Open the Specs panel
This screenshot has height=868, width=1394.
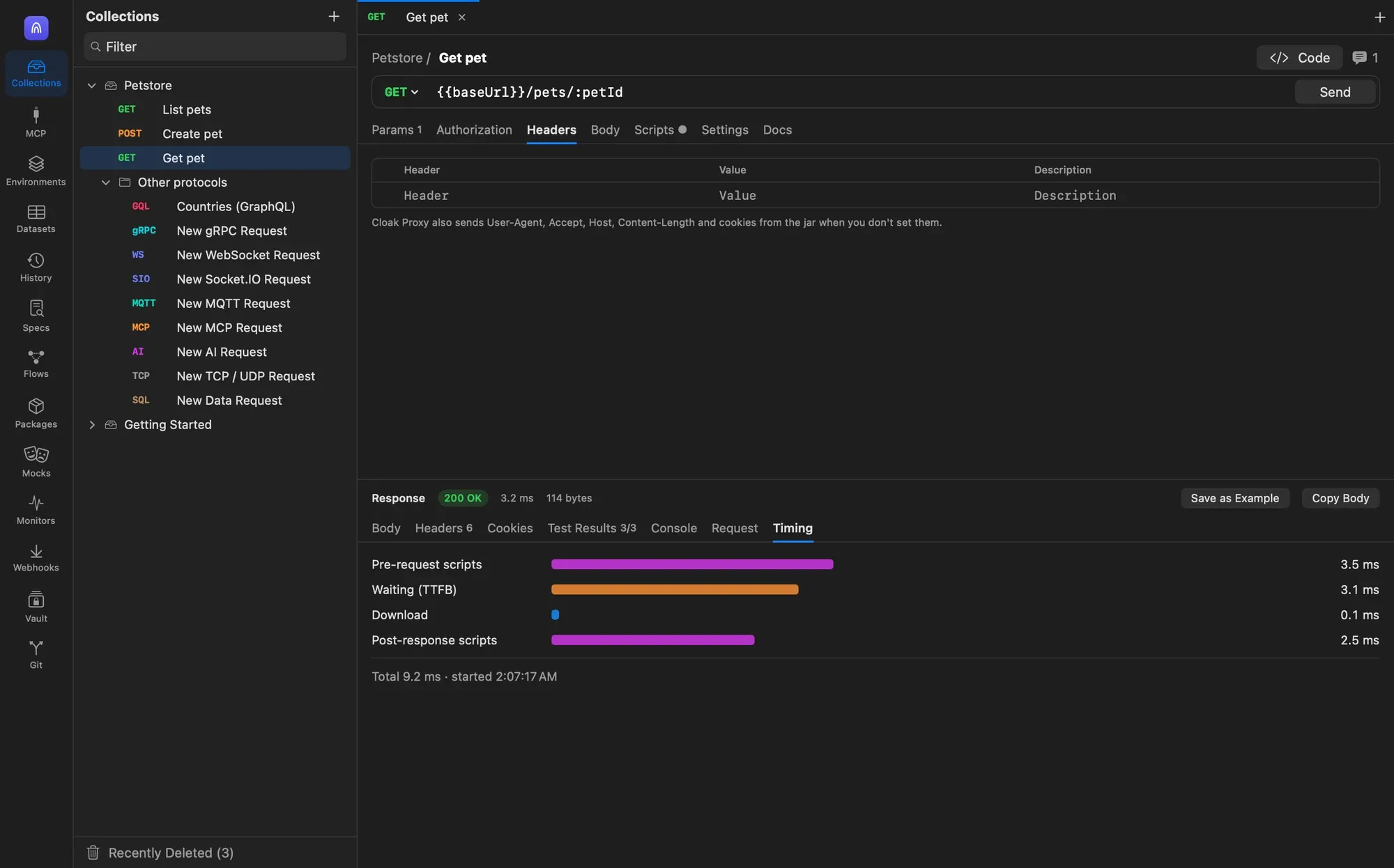[36, 316]
